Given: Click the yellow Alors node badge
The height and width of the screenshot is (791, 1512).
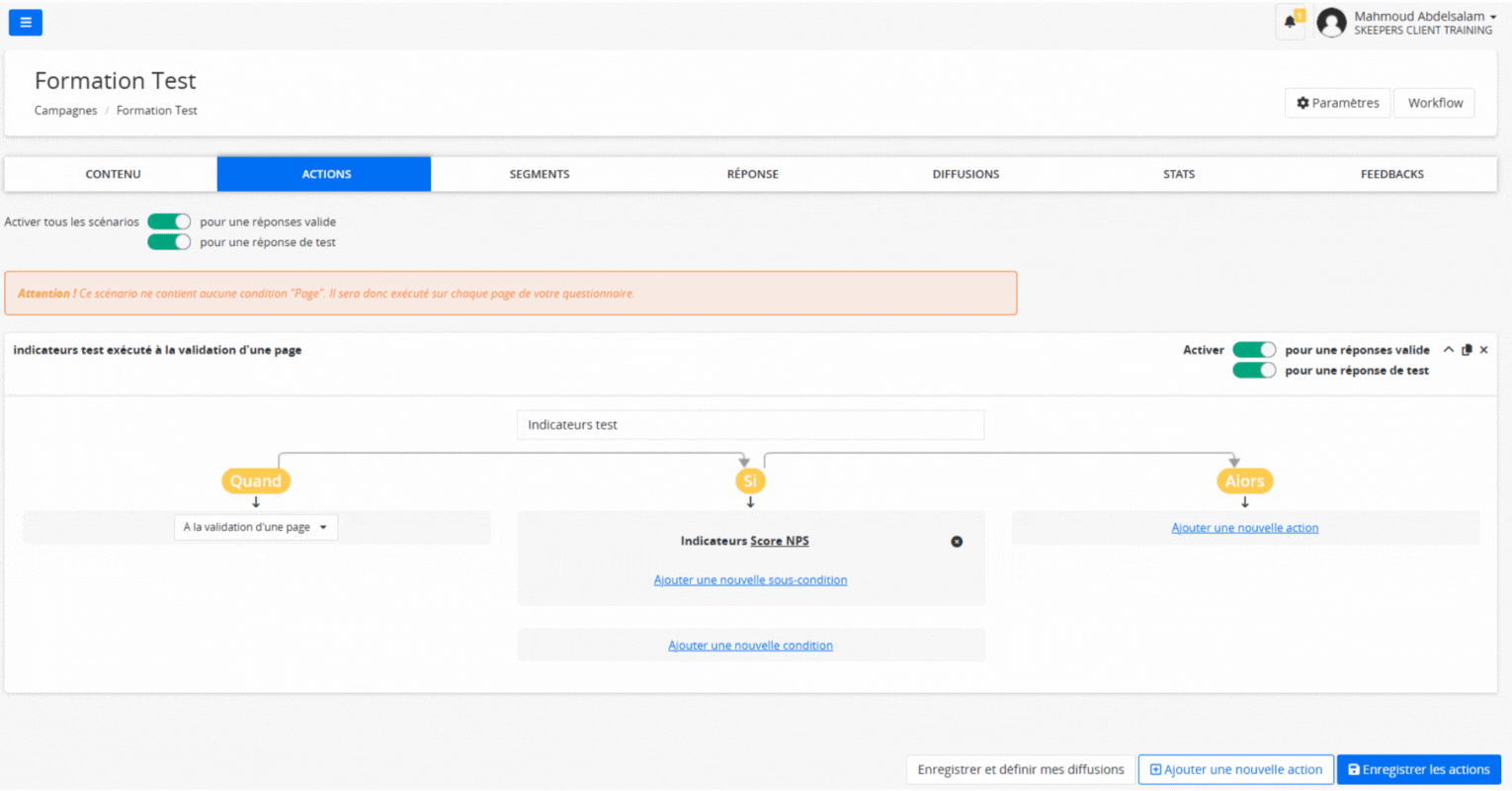Looking at the screenshot, I should click(1244, 482).
